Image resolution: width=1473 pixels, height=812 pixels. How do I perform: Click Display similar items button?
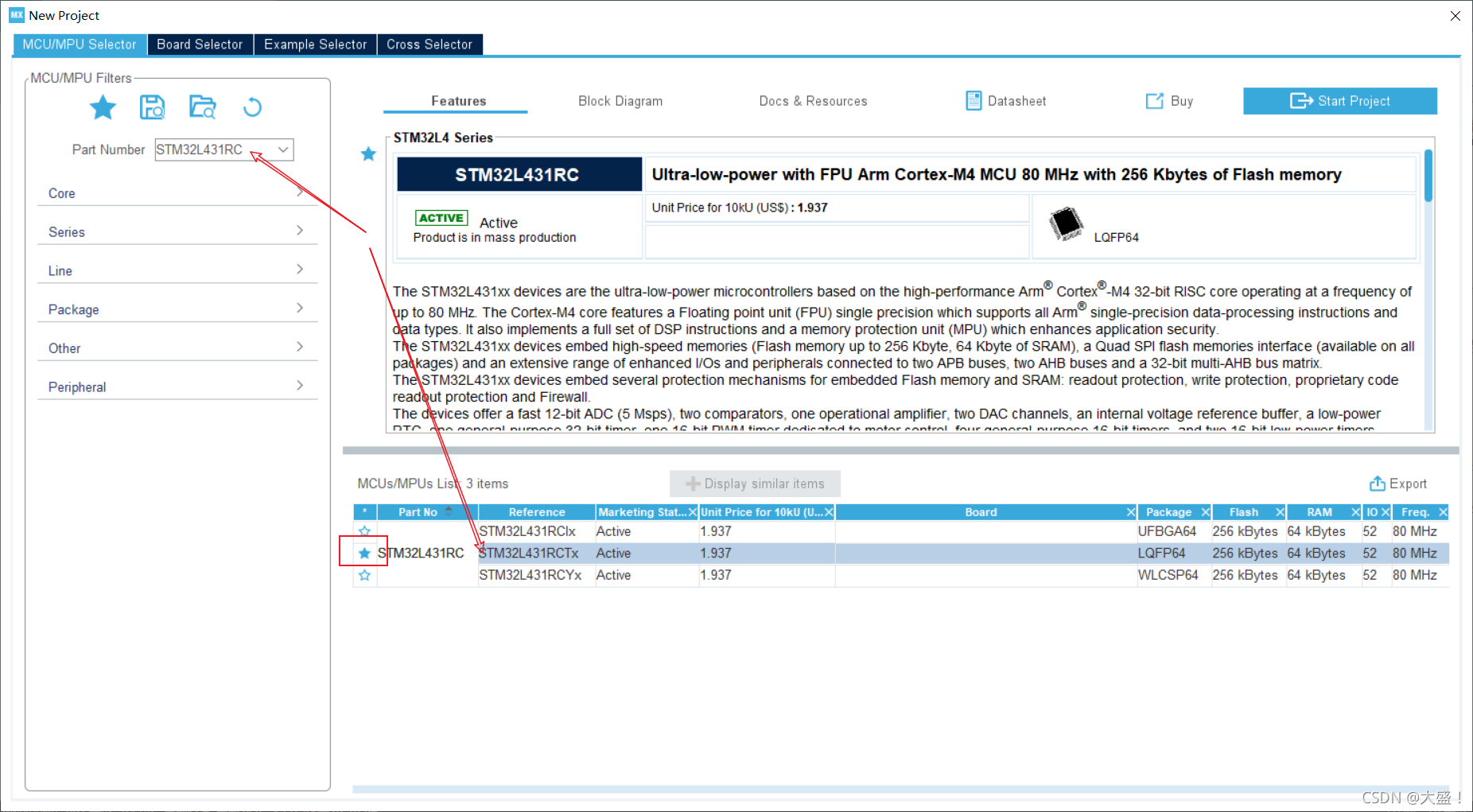[x=755, y=484]
